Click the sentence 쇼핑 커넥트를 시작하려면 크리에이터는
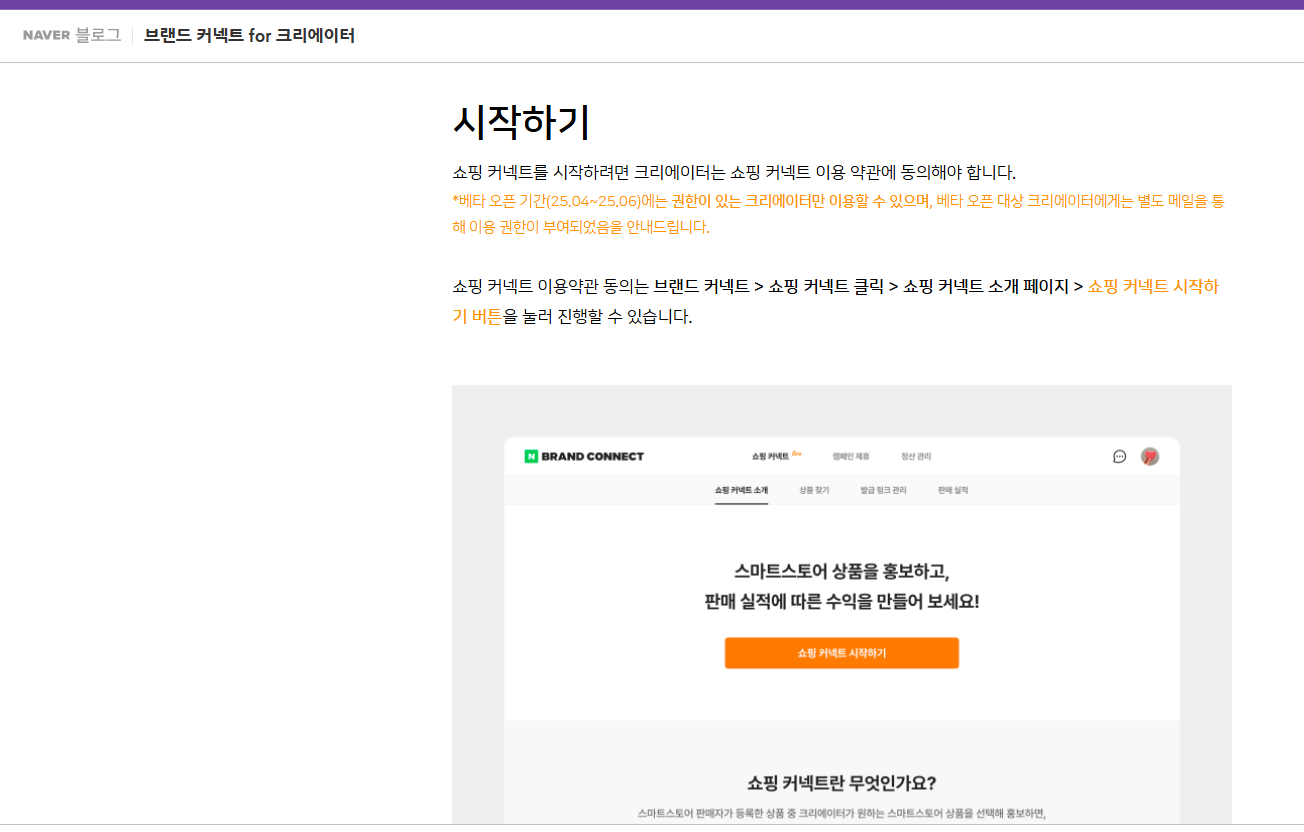 [734, 172]
